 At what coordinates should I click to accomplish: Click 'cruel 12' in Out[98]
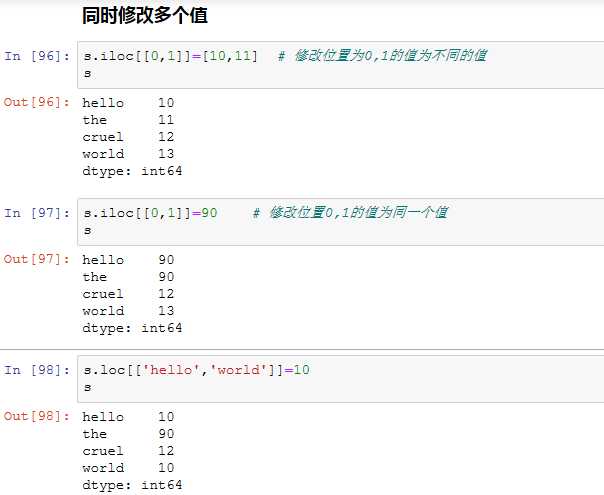(x=128, y=451)
